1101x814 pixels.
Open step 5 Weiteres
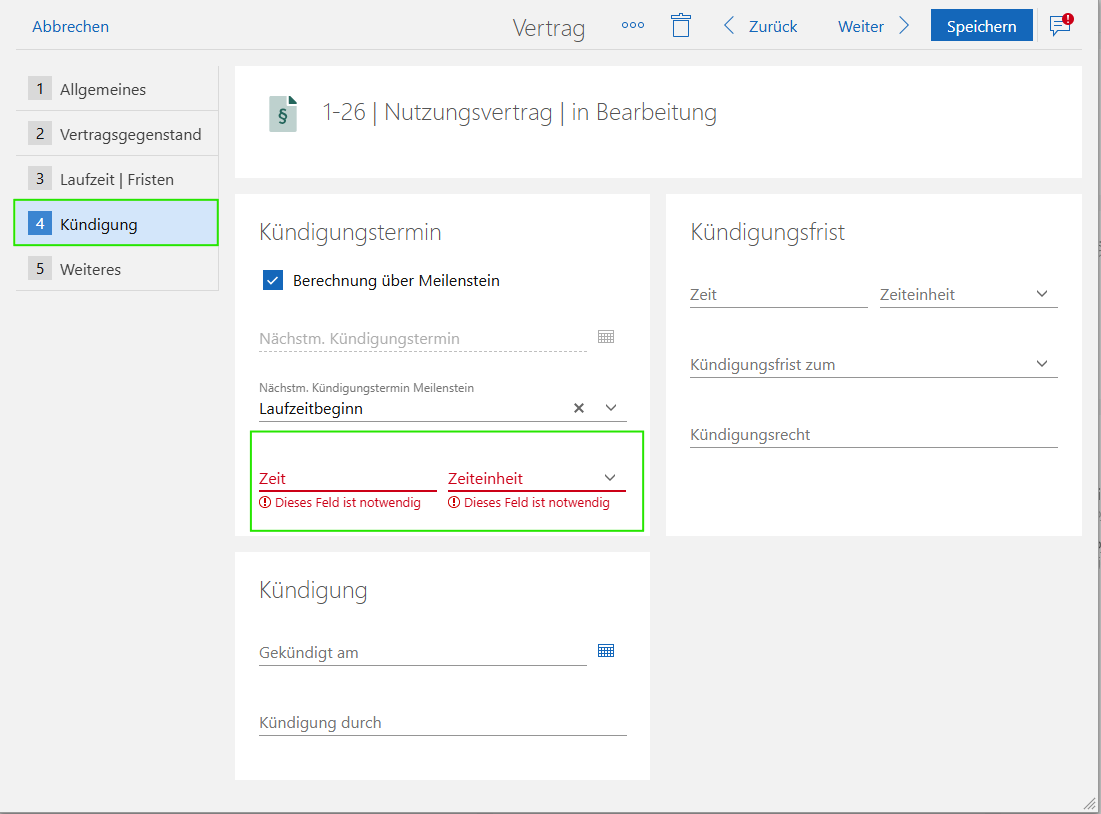click(117, 269)
